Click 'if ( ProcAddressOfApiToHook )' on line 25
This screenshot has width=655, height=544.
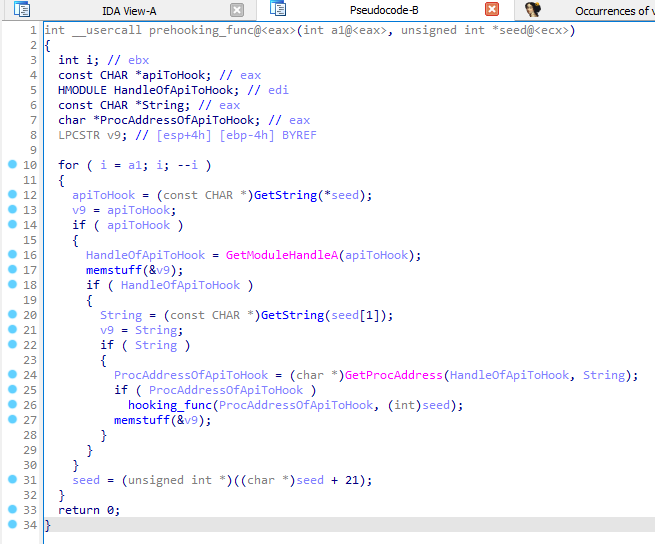coord(215,390)
